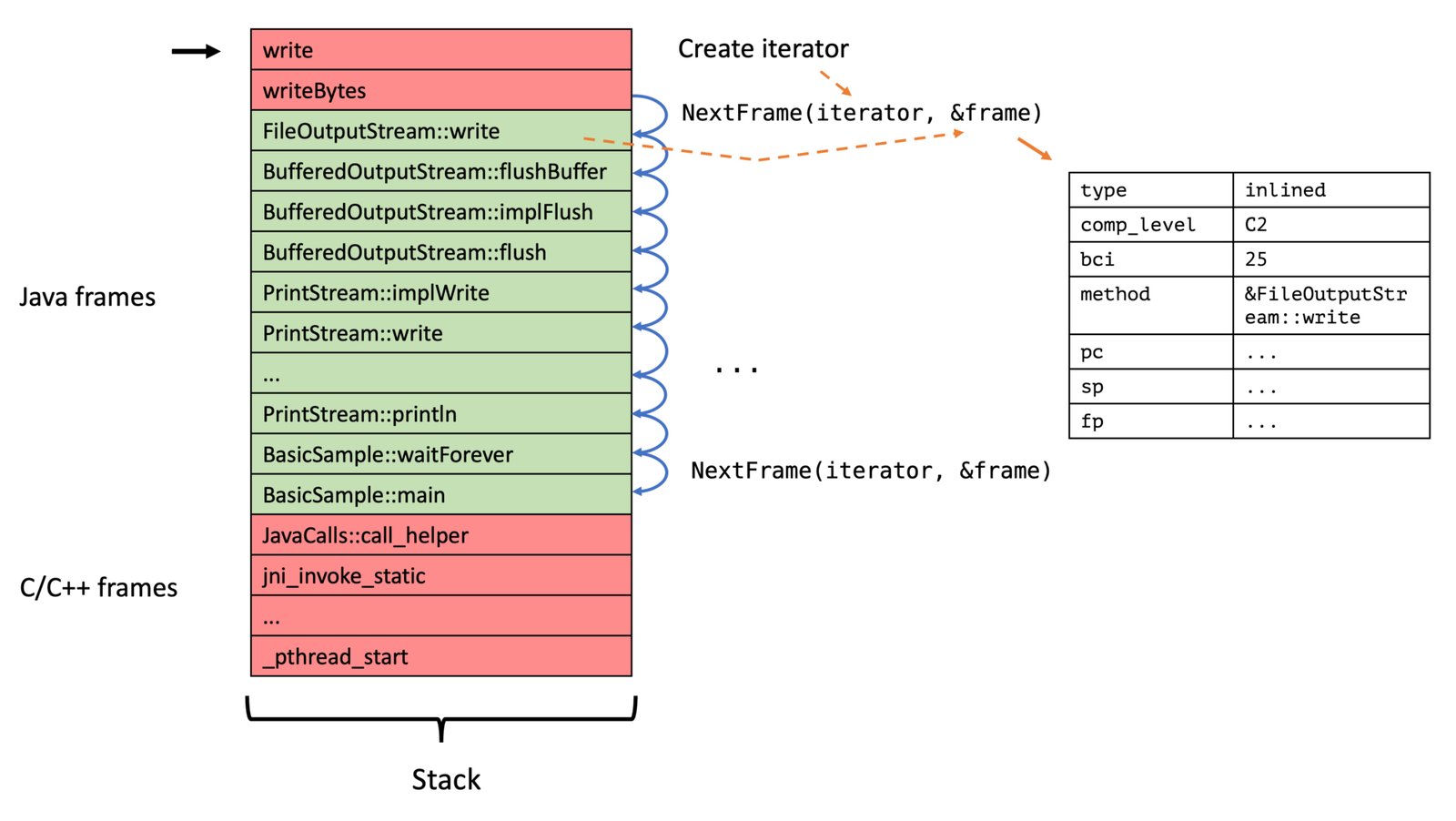This screenshot has height=821, width=1456.
Task: Click the FileOutputStream::write frame
Action: point(441,131)
